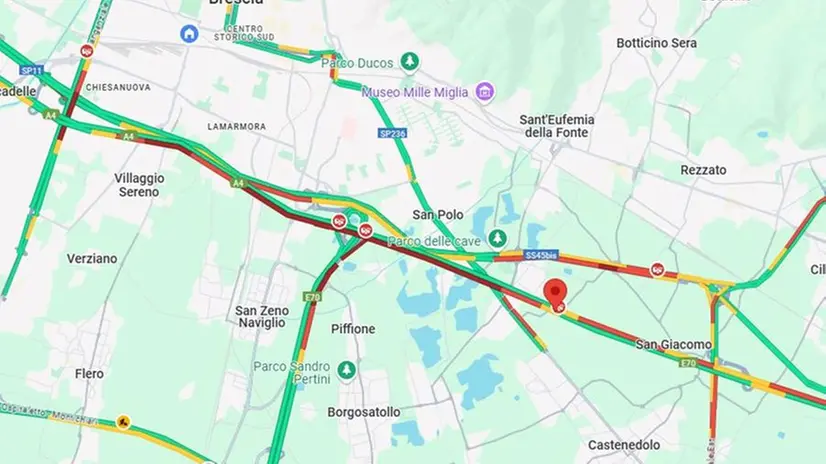Select the Botticino Sera label
Screen dimensions: 826x464
coord(656,43)
